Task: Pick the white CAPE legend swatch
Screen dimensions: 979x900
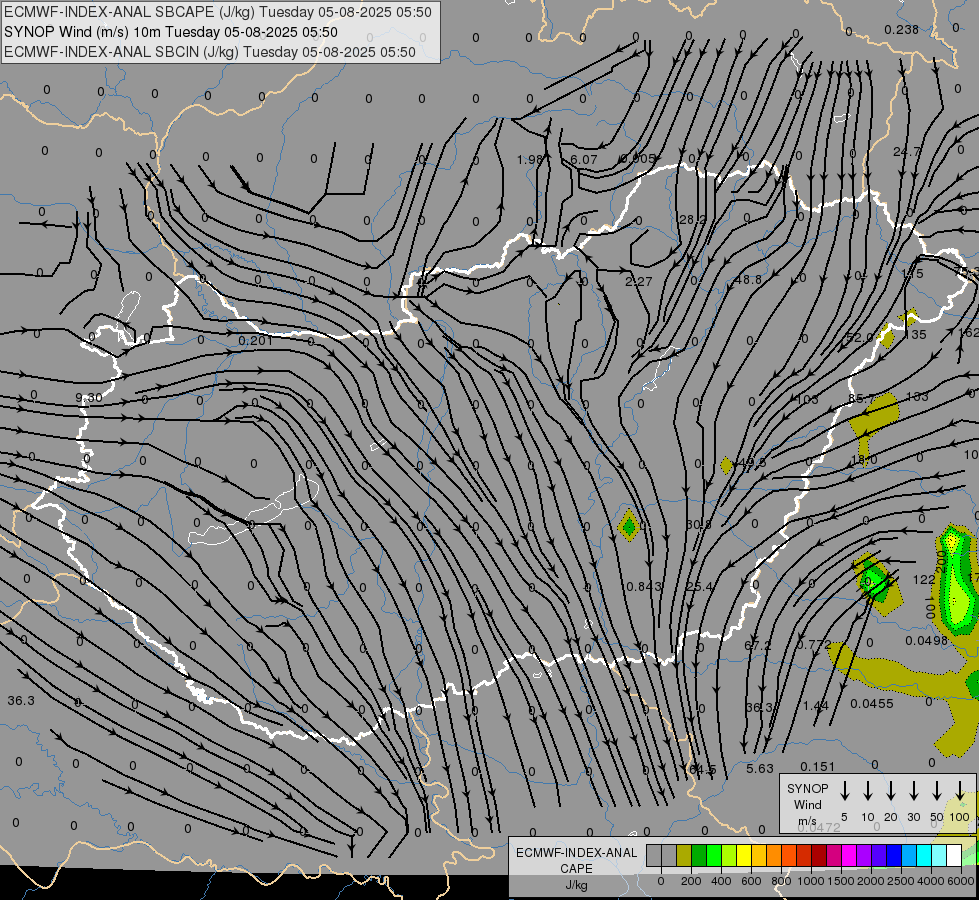Action: (x=953, y=855)
